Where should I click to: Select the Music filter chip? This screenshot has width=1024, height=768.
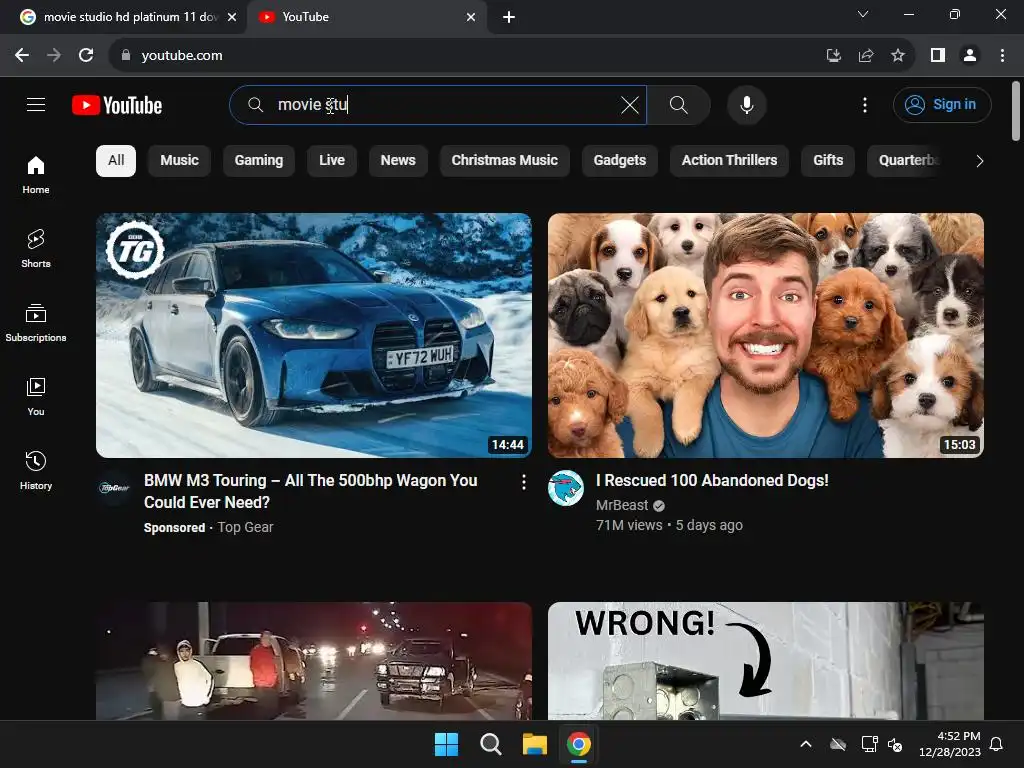(x=180, y=161)
